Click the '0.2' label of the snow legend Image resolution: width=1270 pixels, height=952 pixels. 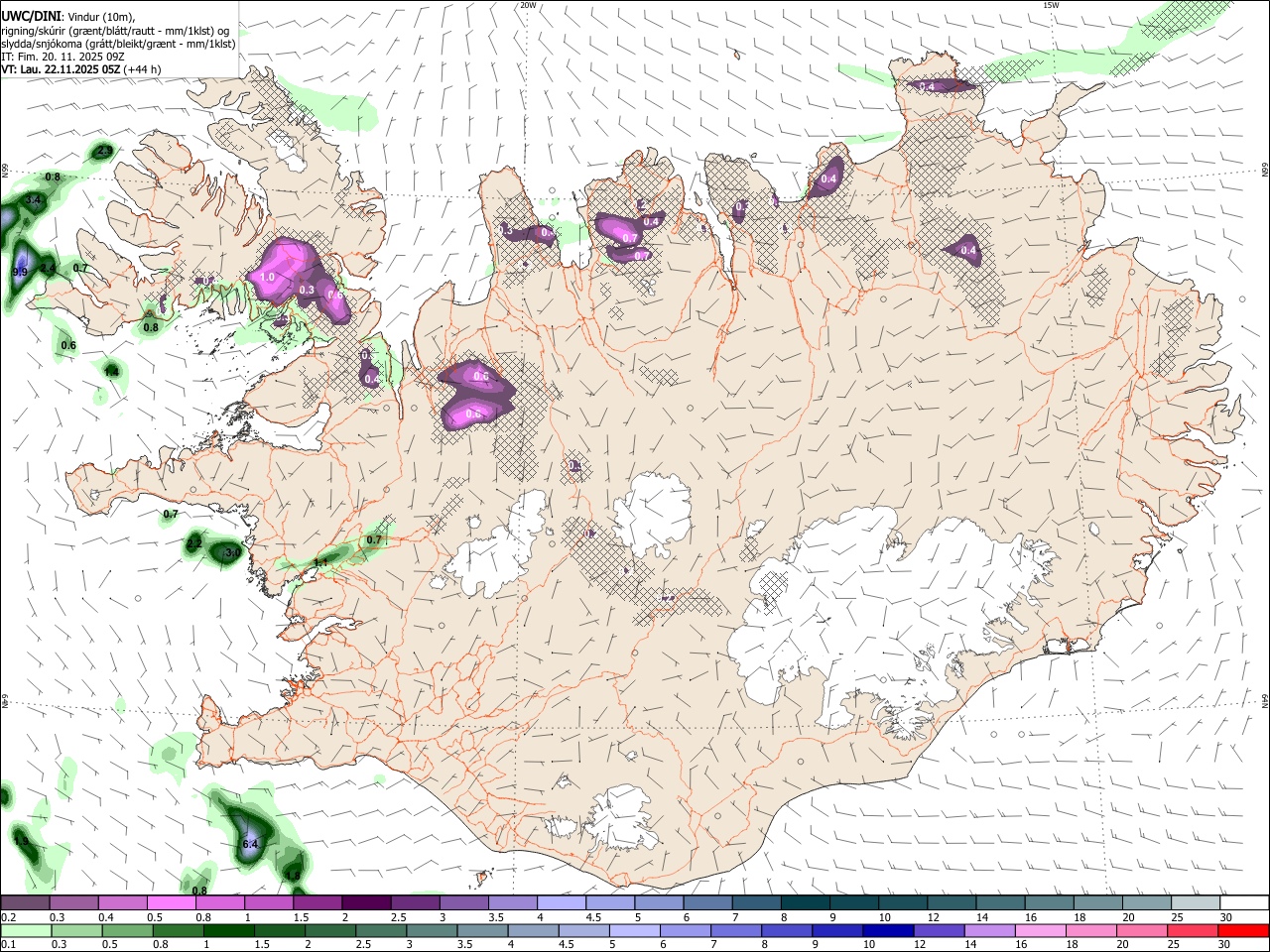pos(8,918)
